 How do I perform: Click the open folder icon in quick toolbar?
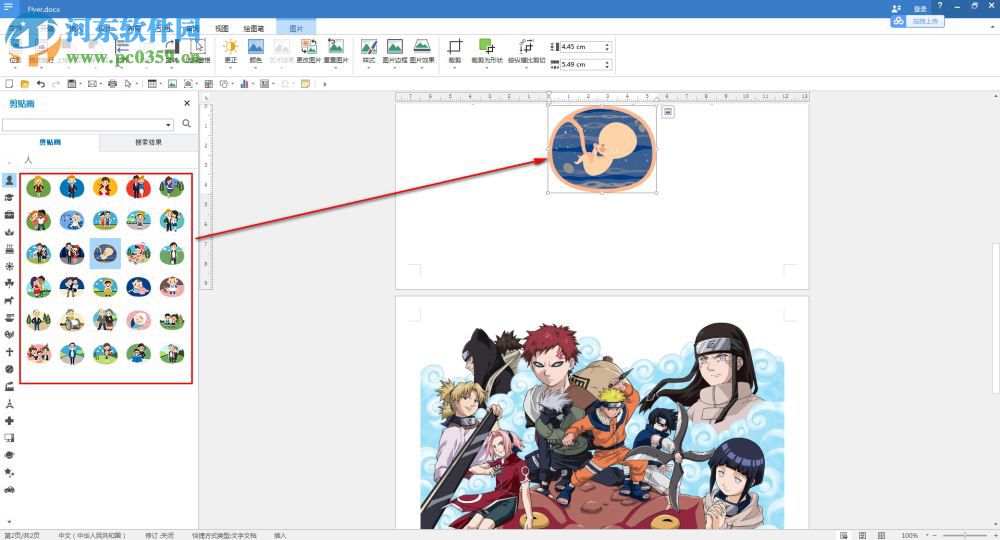tap(25, 84)
